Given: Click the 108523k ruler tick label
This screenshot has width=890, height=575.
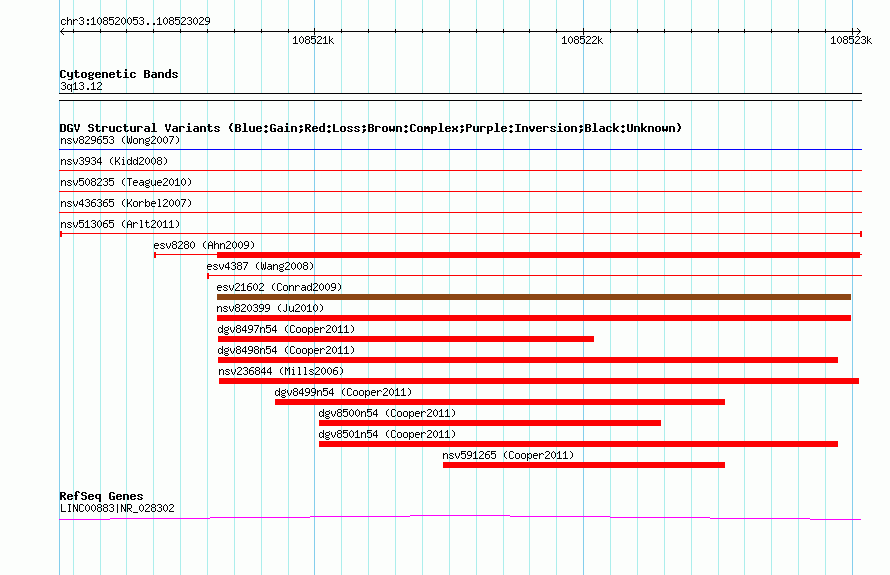Looking at the screenshot, I should tap(851, 40).
